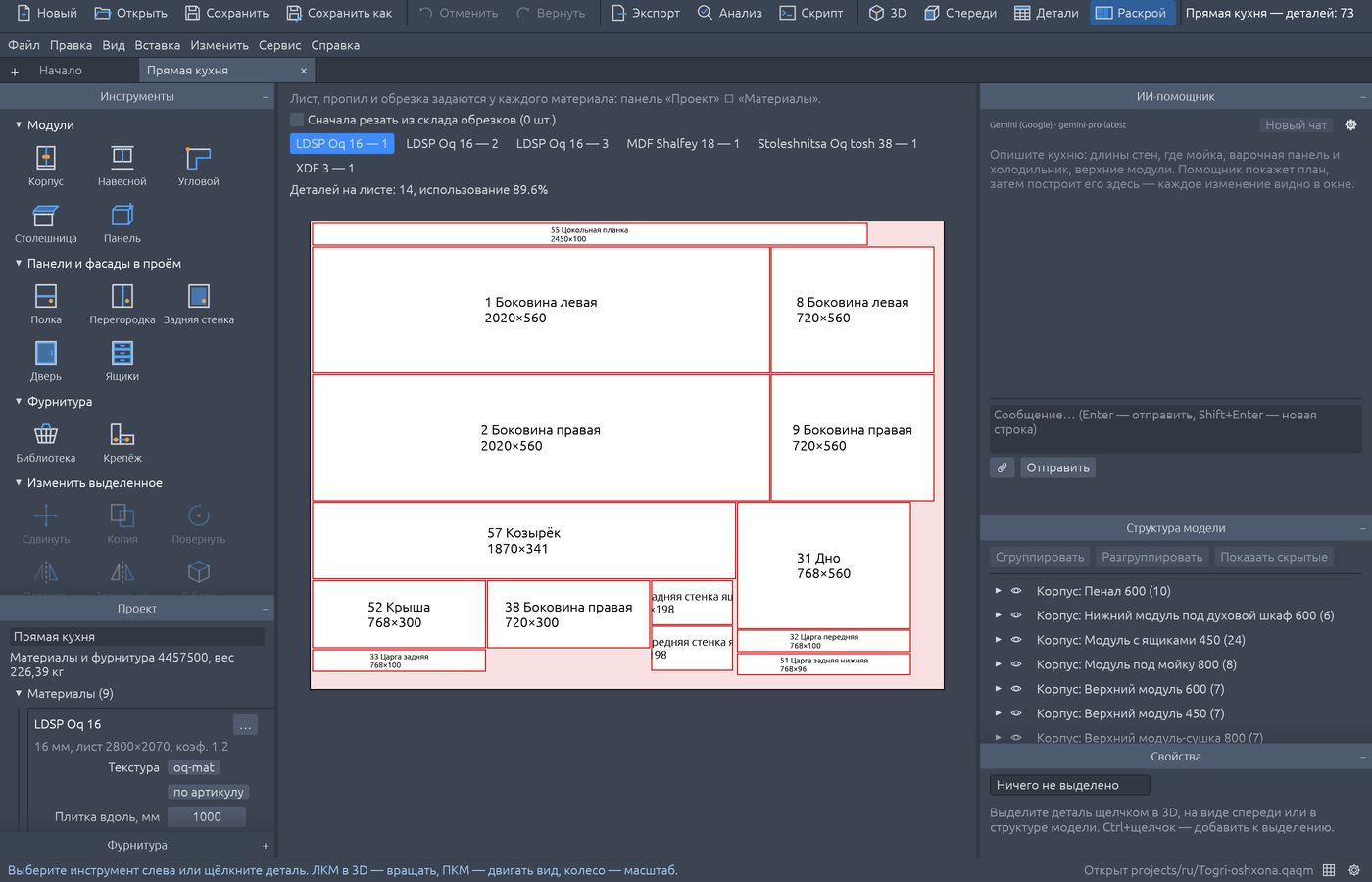Click the grid icon in the status bar
Viewport: 1372px width, 882px height.
coord(1329,870)
